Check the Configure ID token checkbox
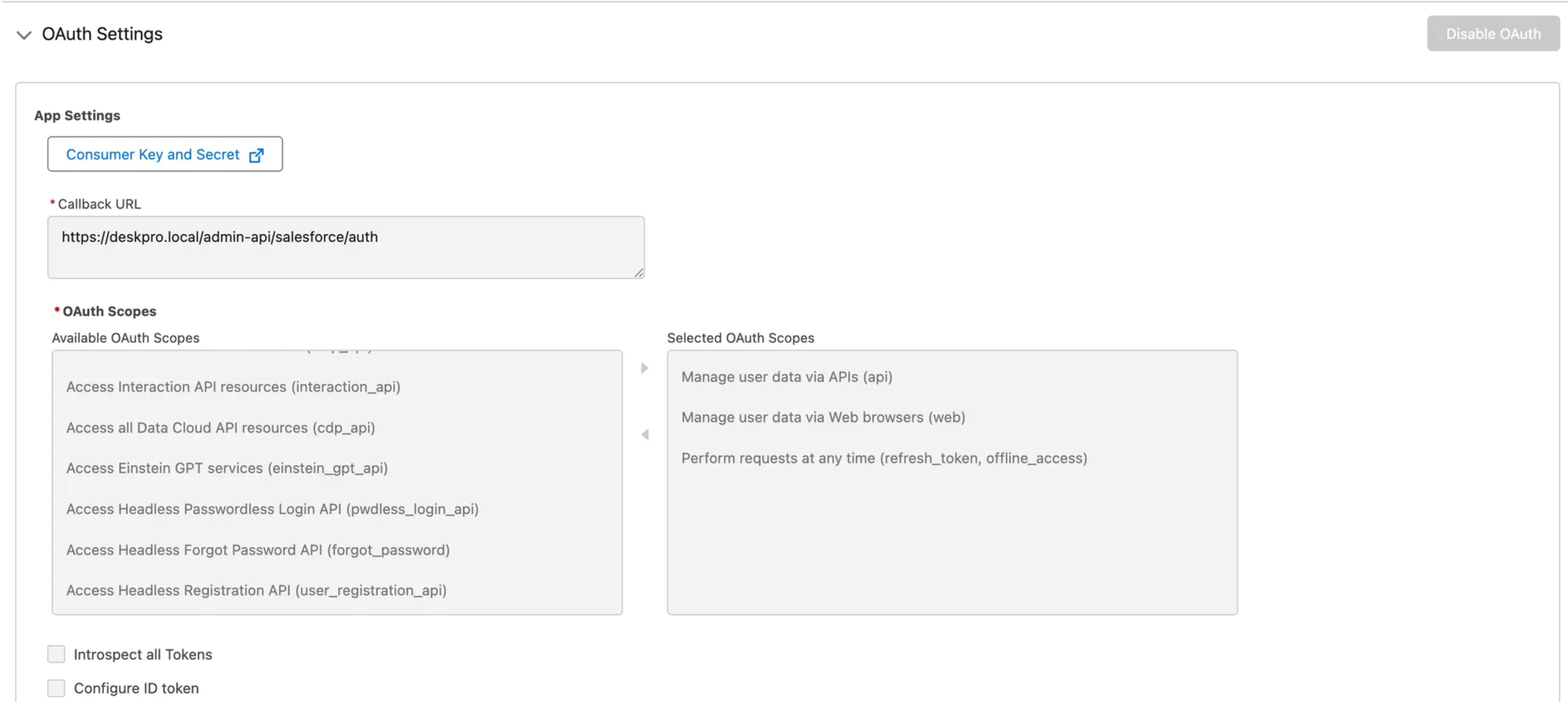 tap(56, 688)
